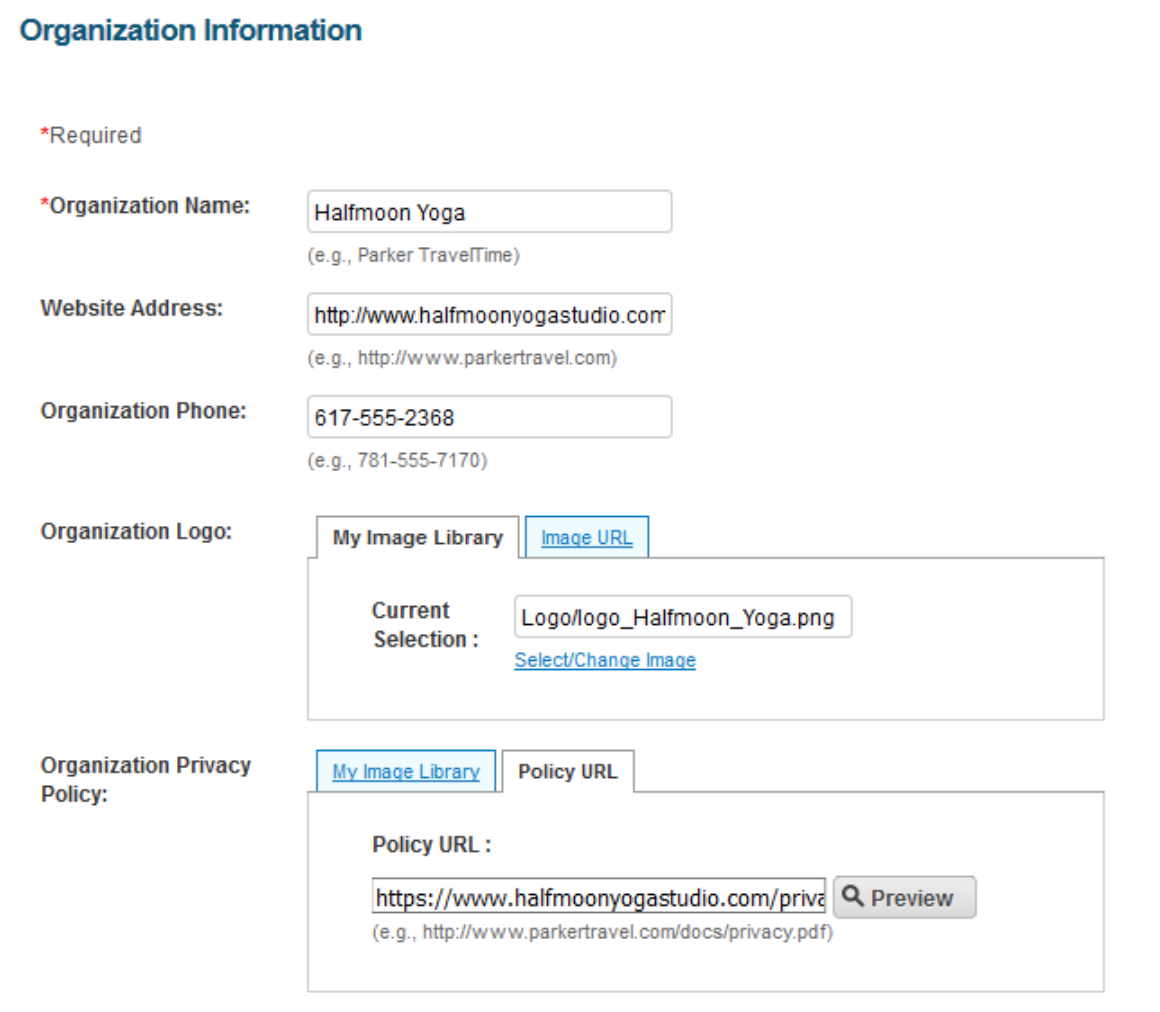
Task: Open the Select/Change Image link
Action: tap(605, 660)
